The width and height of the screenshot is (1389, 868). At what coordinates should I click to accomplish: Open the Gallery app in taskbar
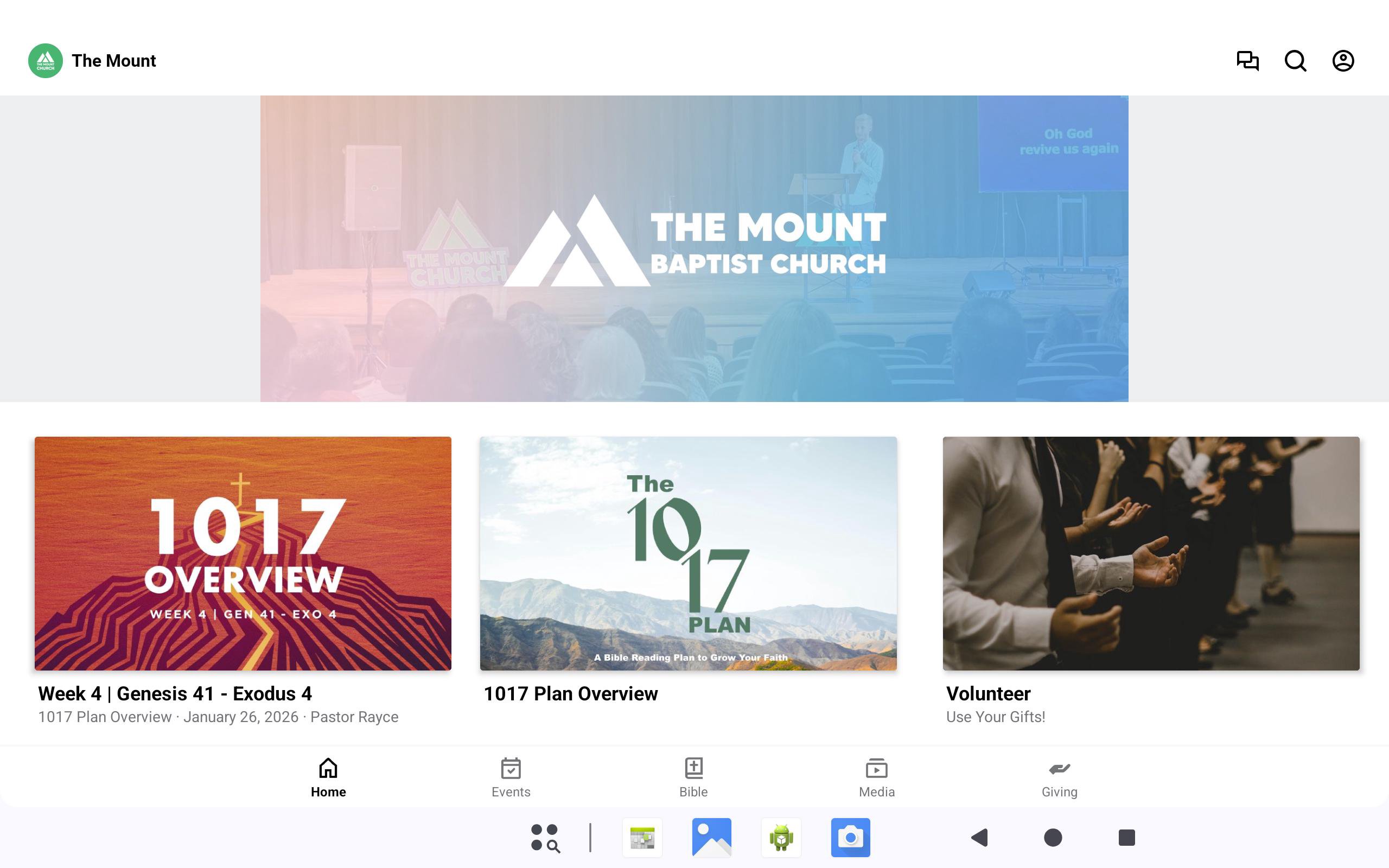(x=712, y=838)
